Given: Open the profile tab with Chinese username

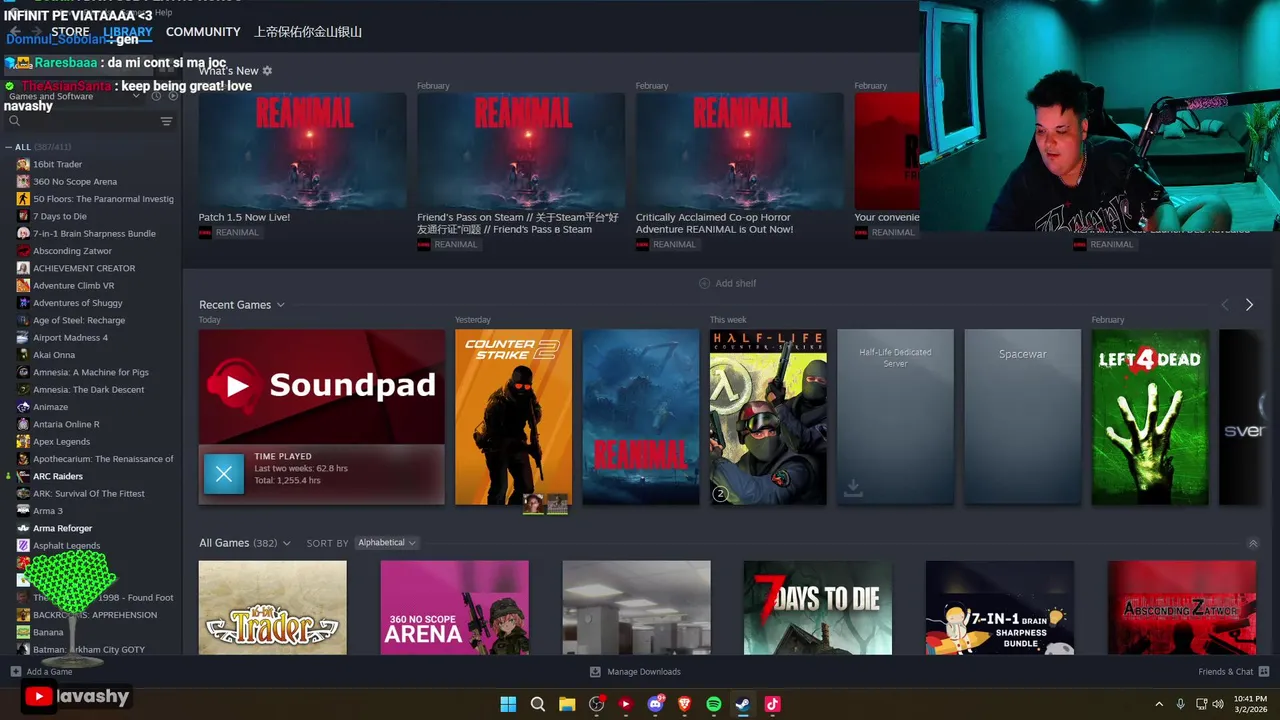Looking at the screenshot, I should (308, 32).
